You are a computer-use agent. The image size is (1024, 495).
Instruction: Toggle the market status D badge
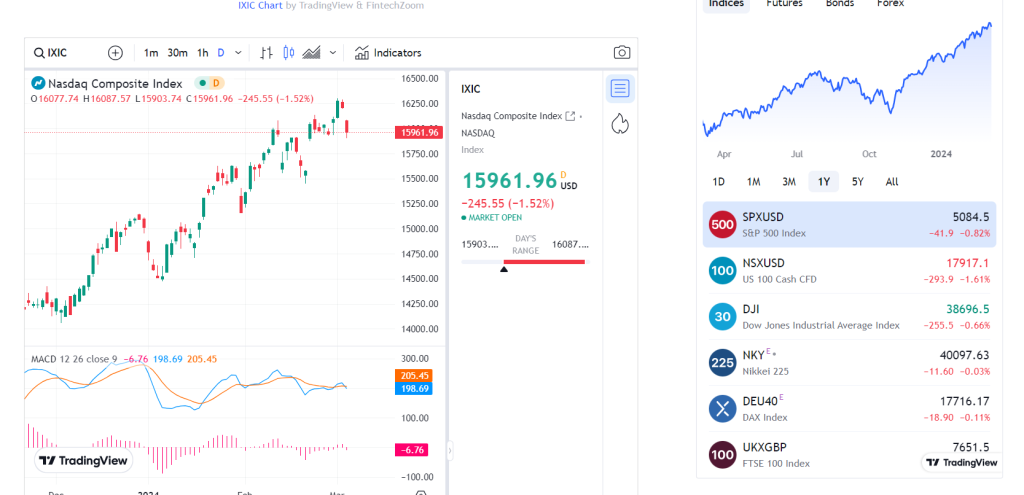(217, 83)
